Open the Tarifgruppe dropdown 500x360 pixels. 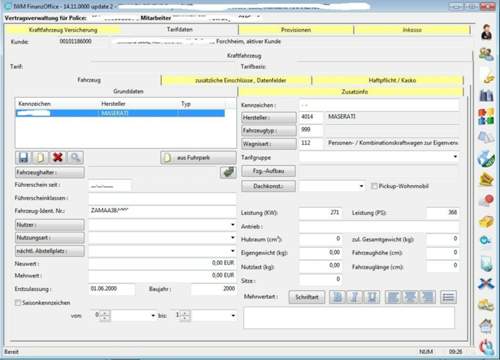[455, 157]
